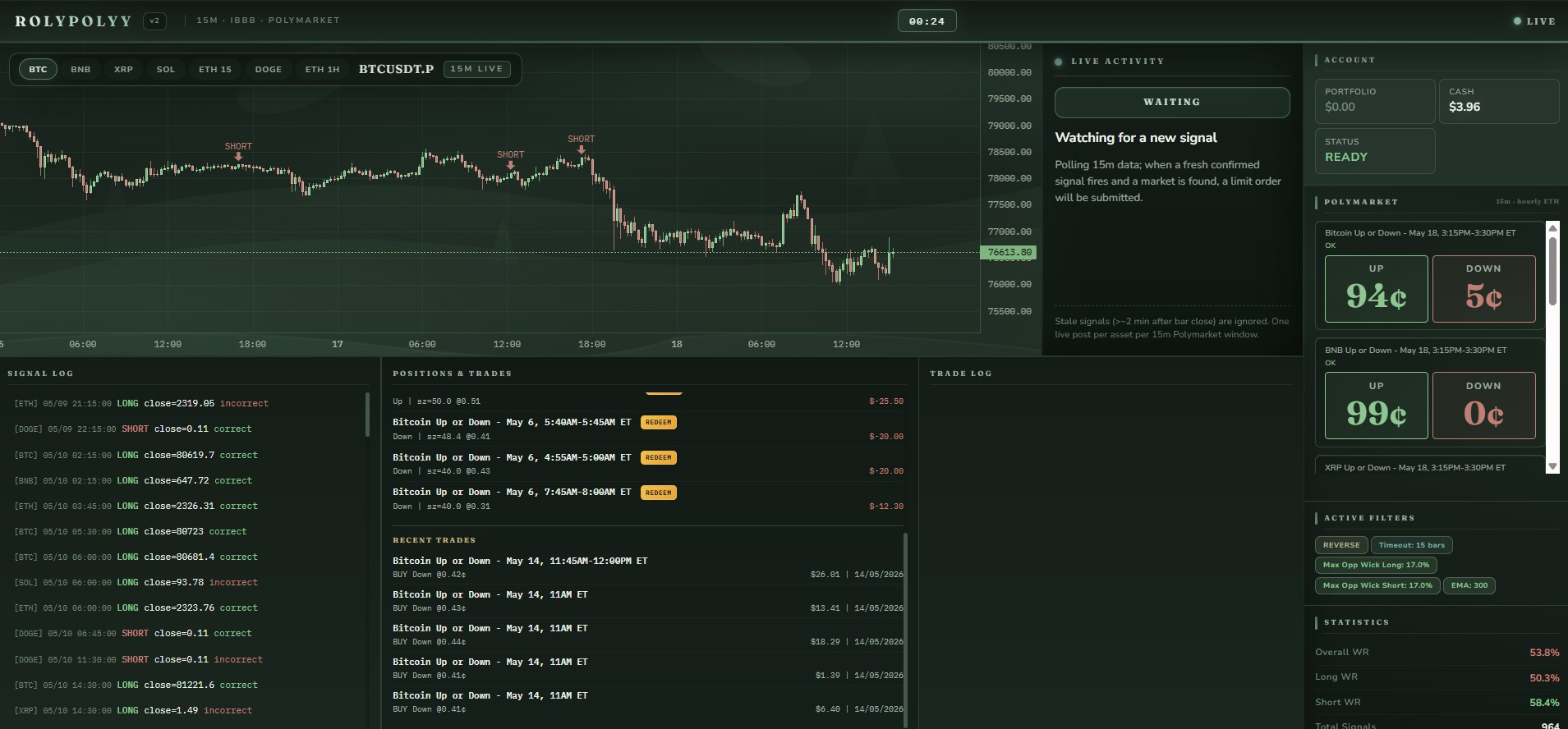Screen dimensions: 1568x729
Task: Click the 00:24 countdown timer
Action: click(x=927, y=21)
